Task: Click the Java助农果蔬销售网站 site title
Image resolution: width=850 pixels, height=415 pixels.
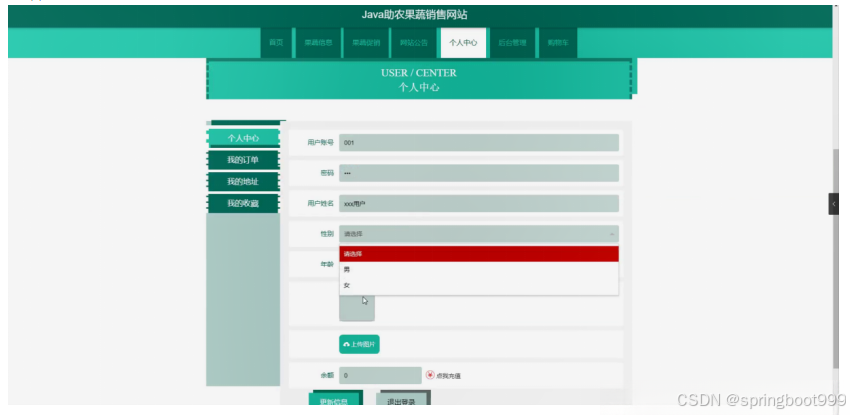Action: click(x=414, y=15)
